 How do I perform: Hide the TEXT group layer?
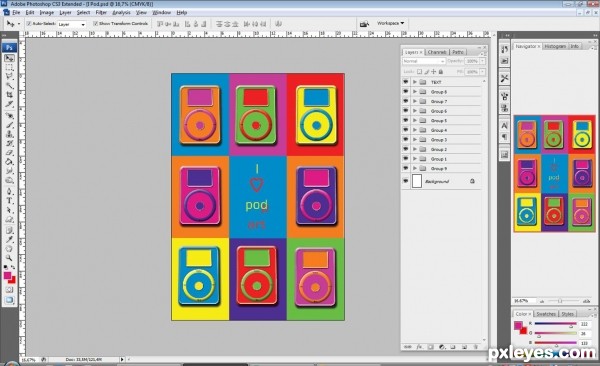(x=406, y=82)
